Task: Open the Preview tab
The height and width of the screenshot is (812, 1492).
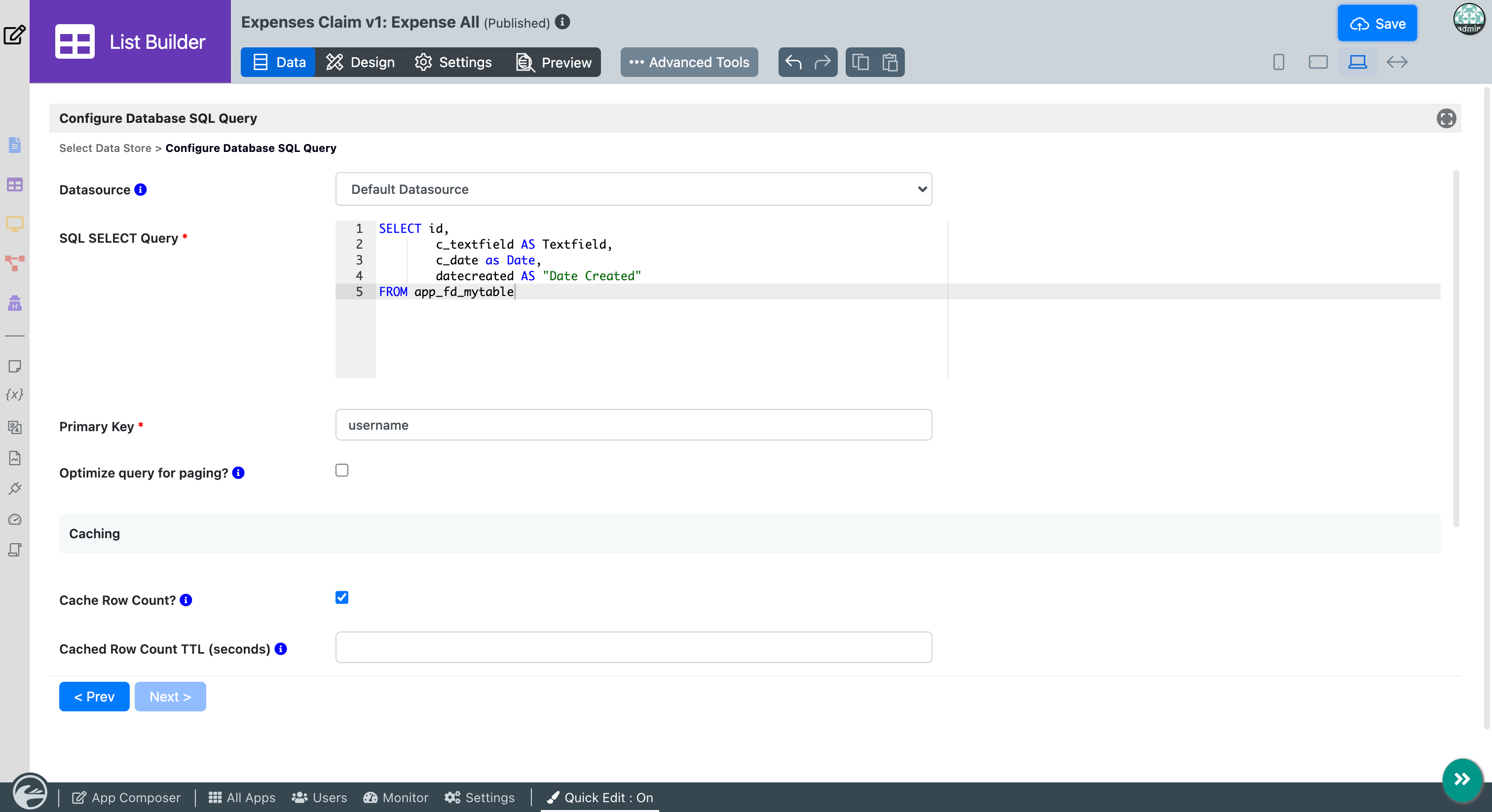Action: pyautogui.click(x=554, y=62)
